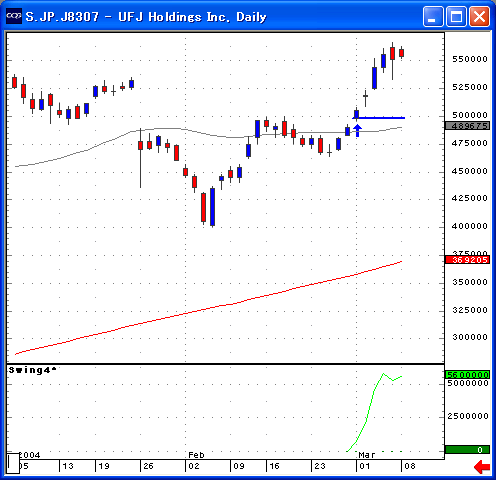Click the 450000 price scale label

click(x=470, y=171)
